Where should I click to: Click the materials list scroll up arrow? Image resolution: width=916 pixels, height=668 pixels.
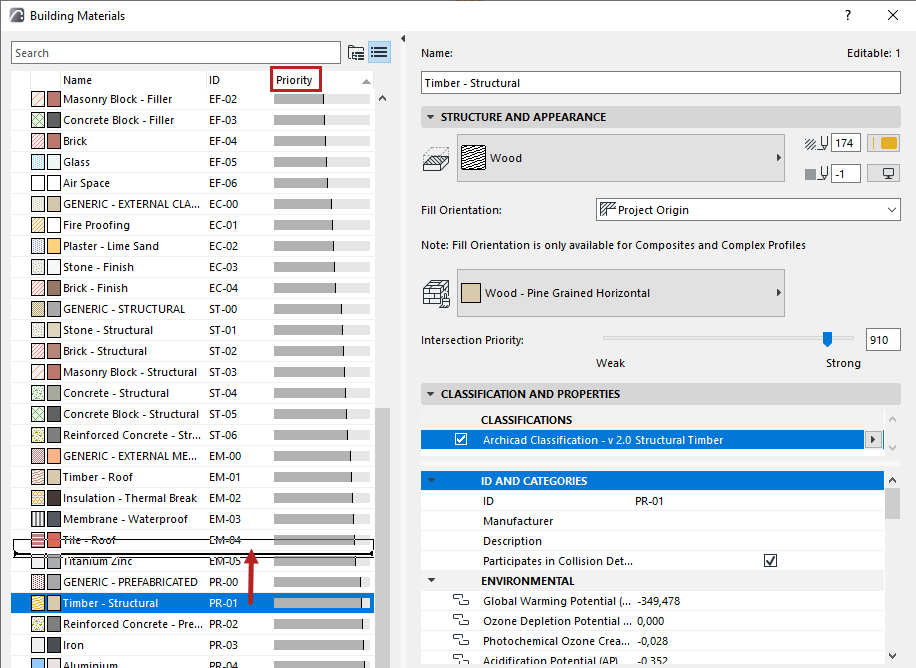coord(383,98)
